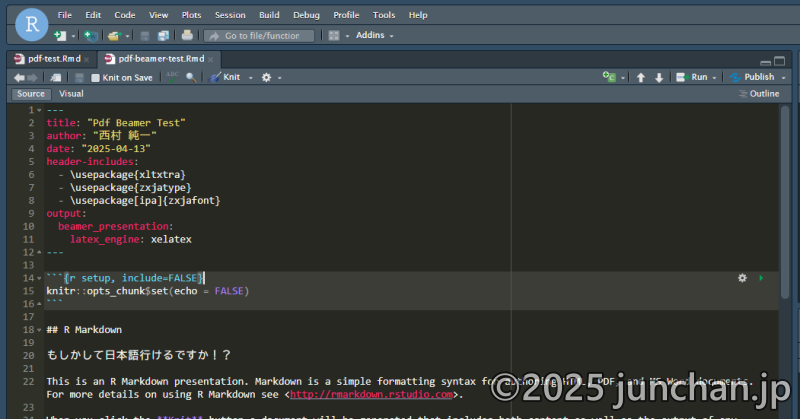This screenshot has width=800, height=419.
Task: Collapse the YAML header fold at line 1
Action: coord(39,110)
